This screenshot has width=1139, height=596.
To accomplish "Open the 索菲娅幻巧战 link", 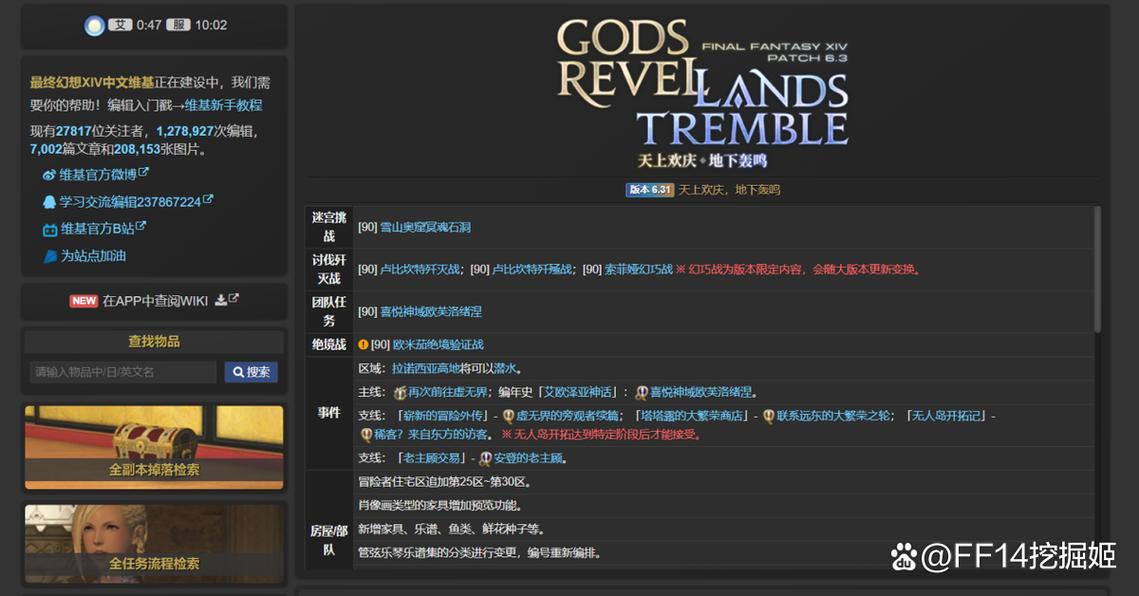I will (639, 270).
